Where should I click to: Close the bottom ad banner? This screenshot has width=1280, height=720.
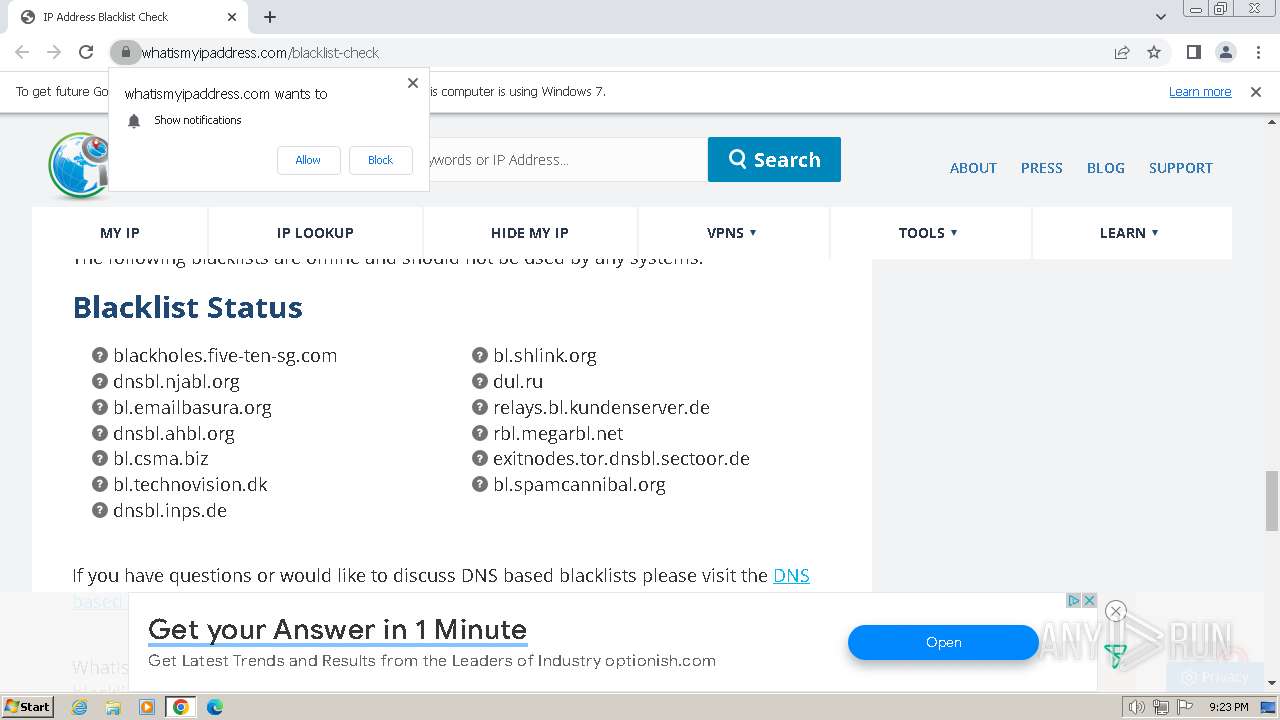point(1116,611)
